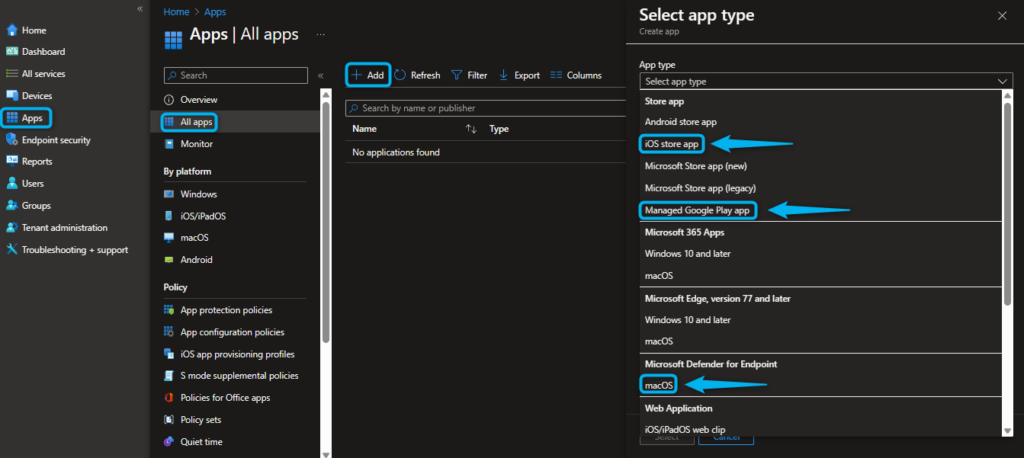Viewport: 1024px width, 458px height.
Task: Click the Home breadcrumb link
Action: coord(176,12)
